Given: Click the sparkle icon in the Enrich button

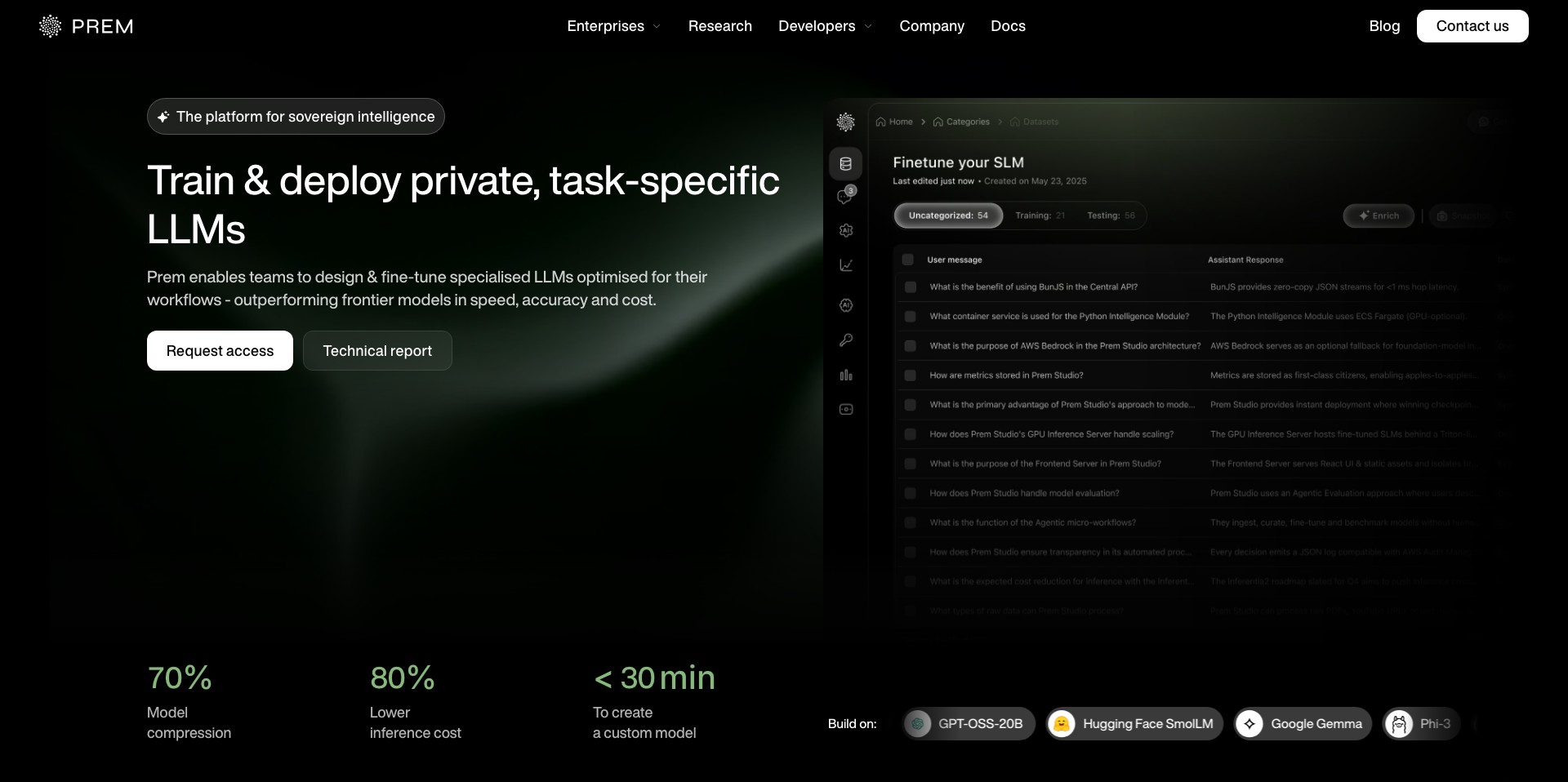Looking at the screenshot, I should [x=1363, y=215].
